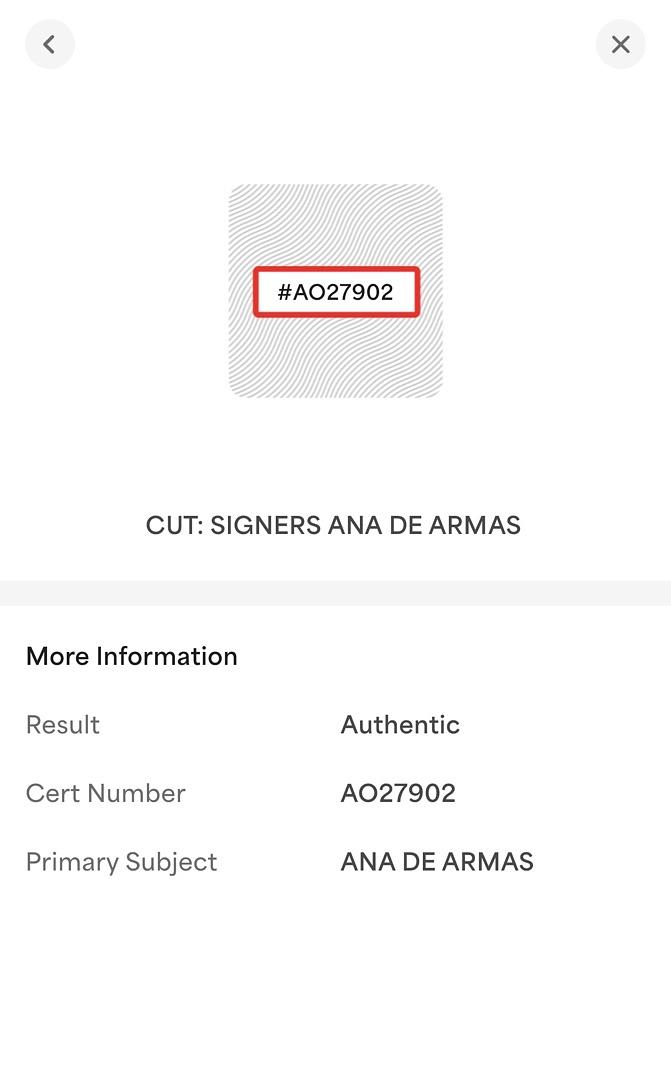Go back using the left chevron

coord(50,45)
